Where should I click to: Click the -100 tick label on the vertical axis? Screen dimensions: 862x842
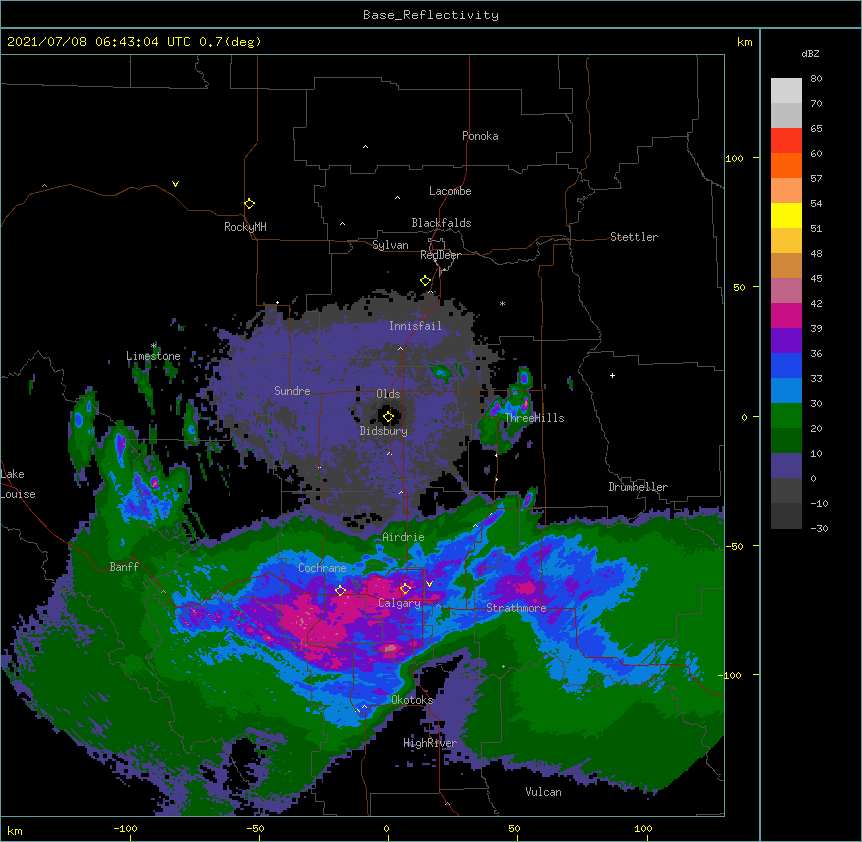pos(732,675)
